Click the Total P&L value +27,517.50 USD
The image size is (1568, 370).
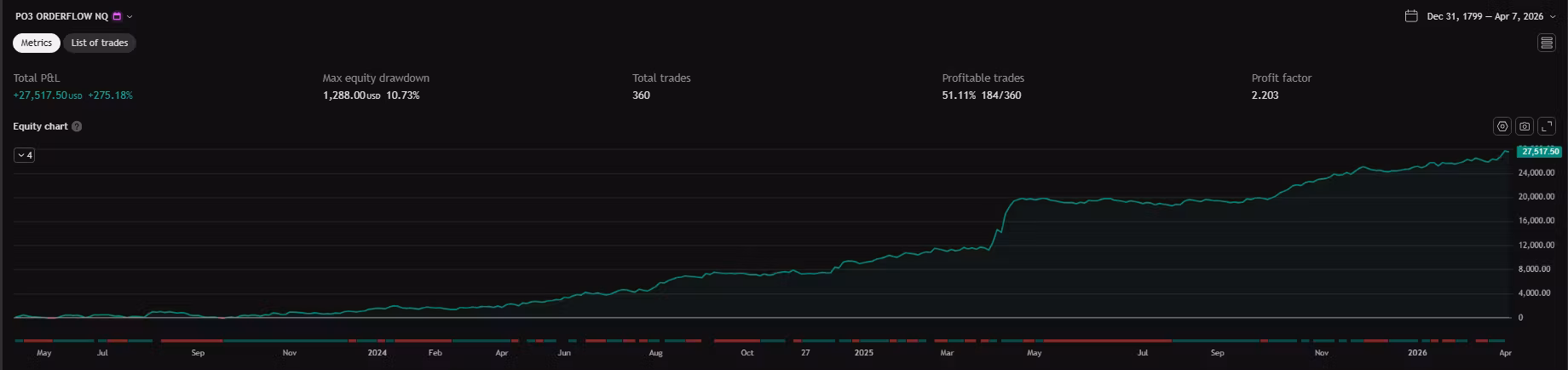[47, 95]
